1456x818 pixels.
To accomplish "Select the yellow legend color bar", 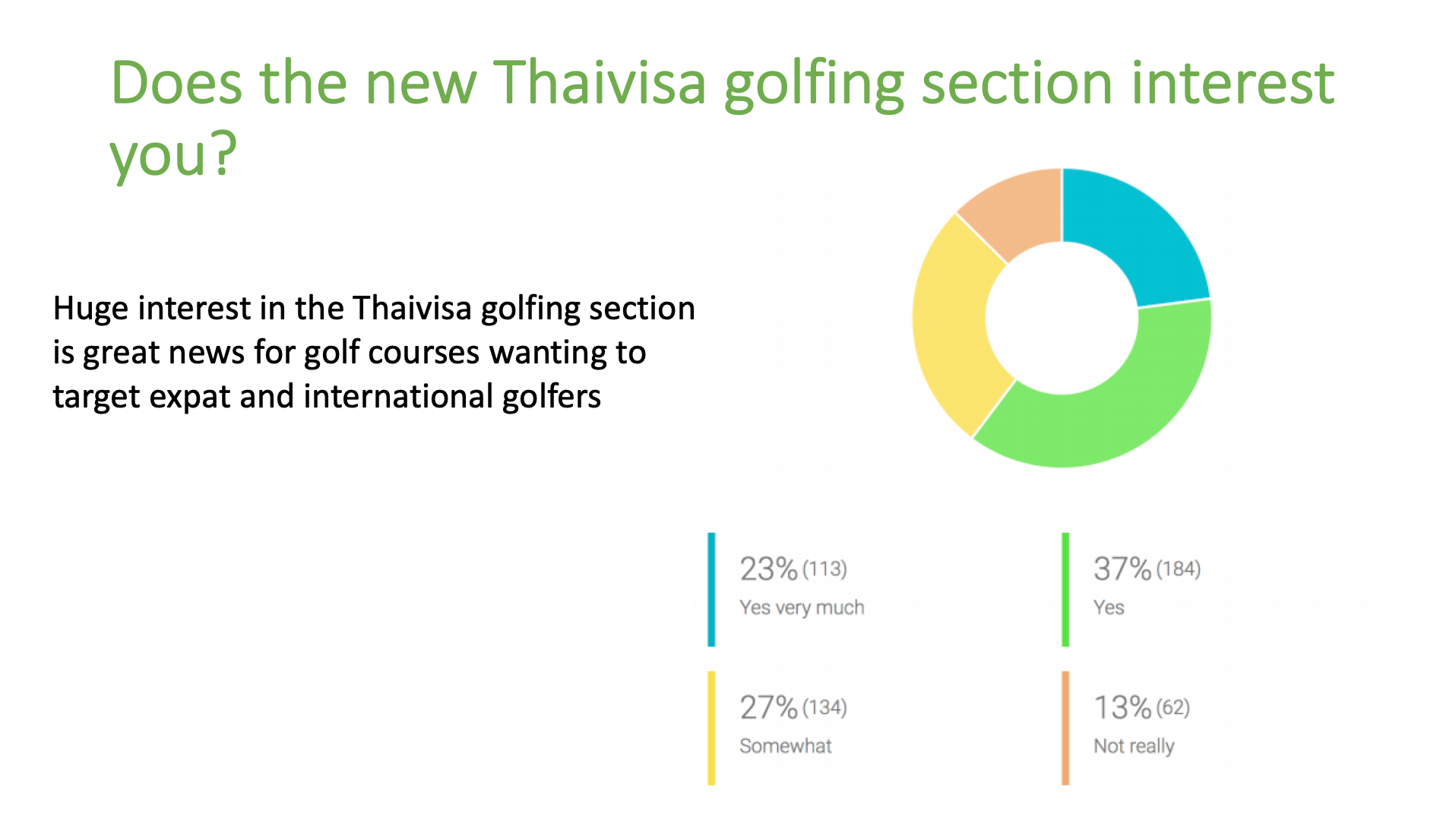I will pyautogui.click(x=711, y=728).
